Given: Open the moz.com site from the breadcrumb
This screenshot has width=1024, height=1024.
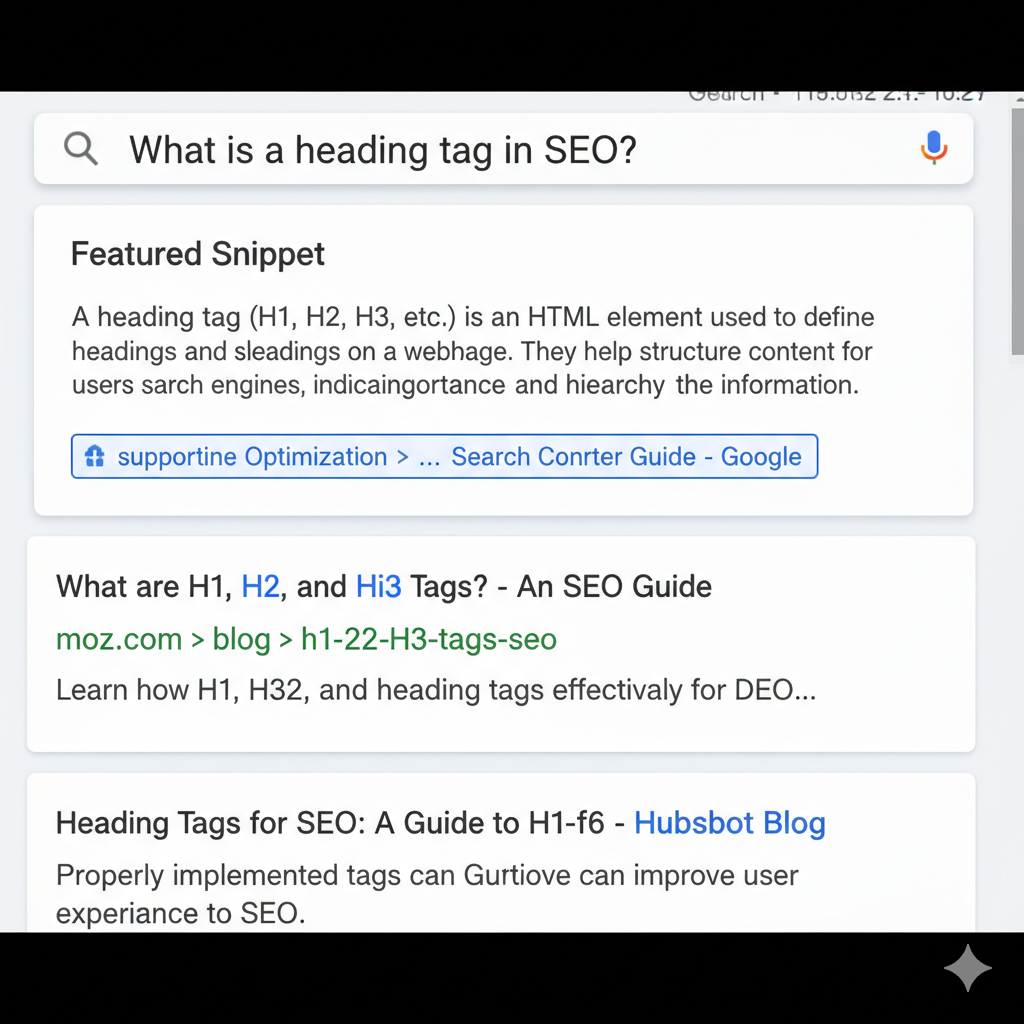Looking at the screenshot, I should click(x=118, y=639).
